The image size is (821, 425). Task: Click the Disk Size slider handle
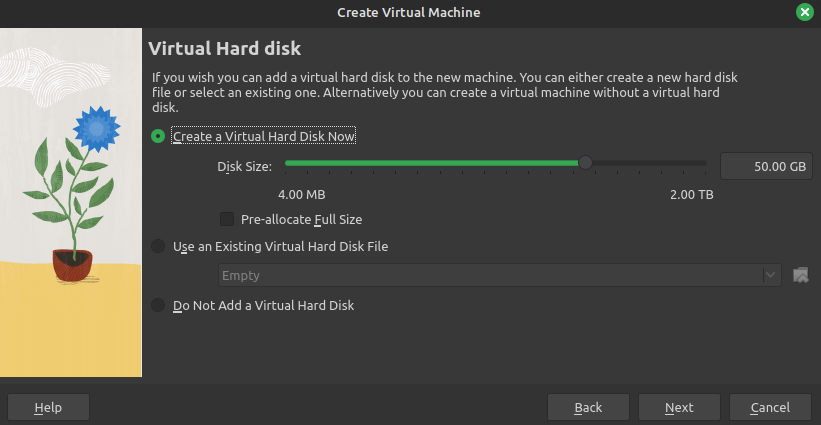point(585,163)
